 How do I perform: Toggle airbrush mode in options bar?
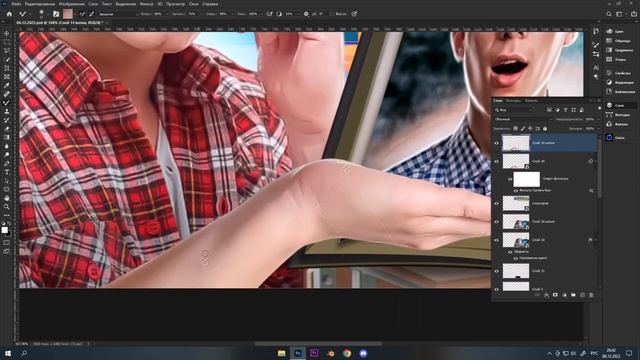point(269,14)
